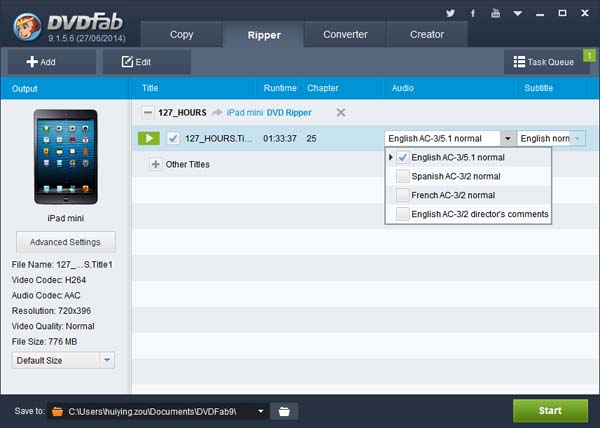Switch to the Ripper tab
This screenshot has height=428, width=600.
coord(264,35)
